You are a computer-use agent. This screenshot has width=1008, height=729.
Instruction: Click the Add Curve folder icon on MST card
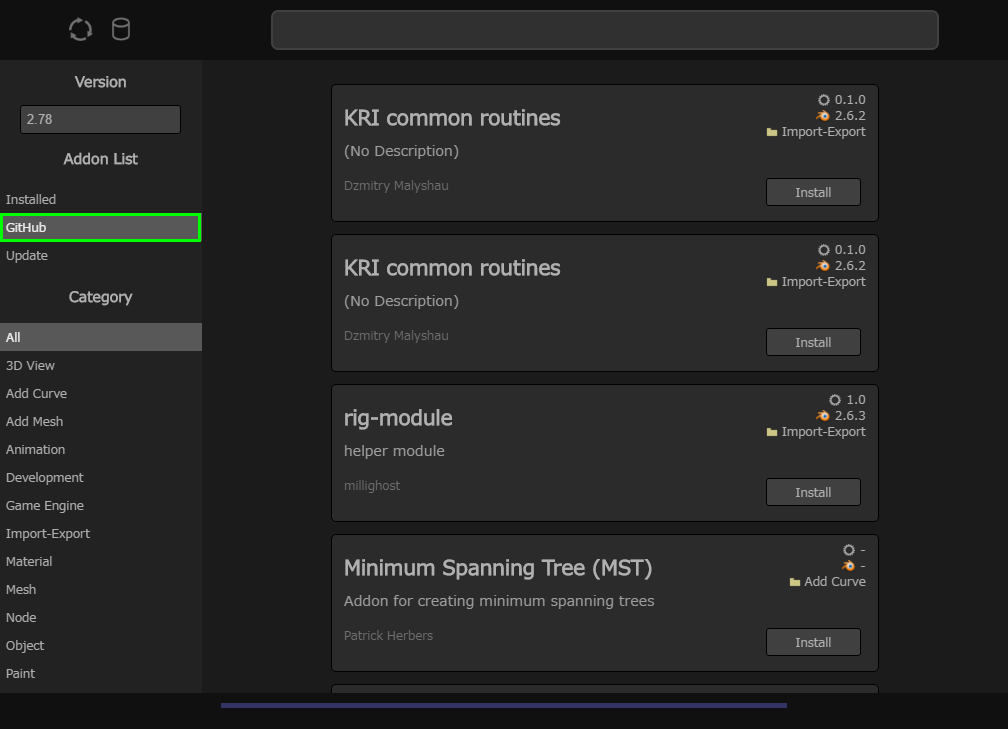pos(795,582)
